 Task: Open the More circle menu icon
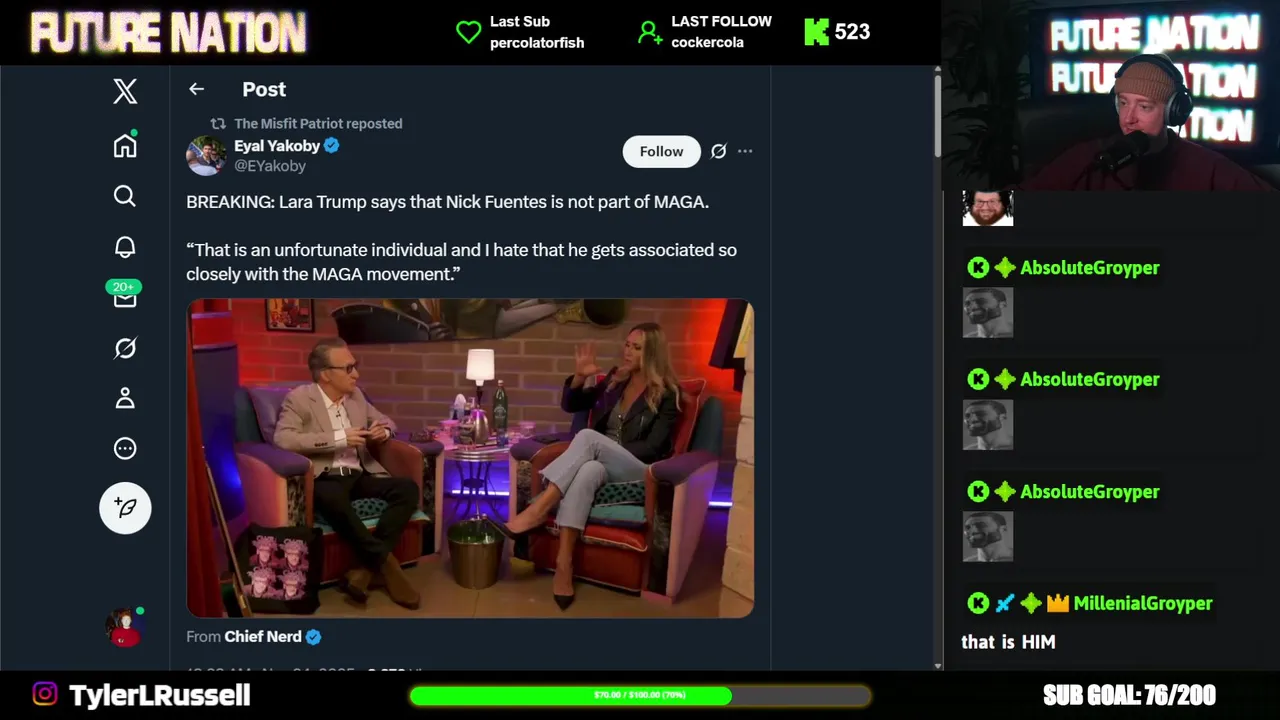[125, 449]
